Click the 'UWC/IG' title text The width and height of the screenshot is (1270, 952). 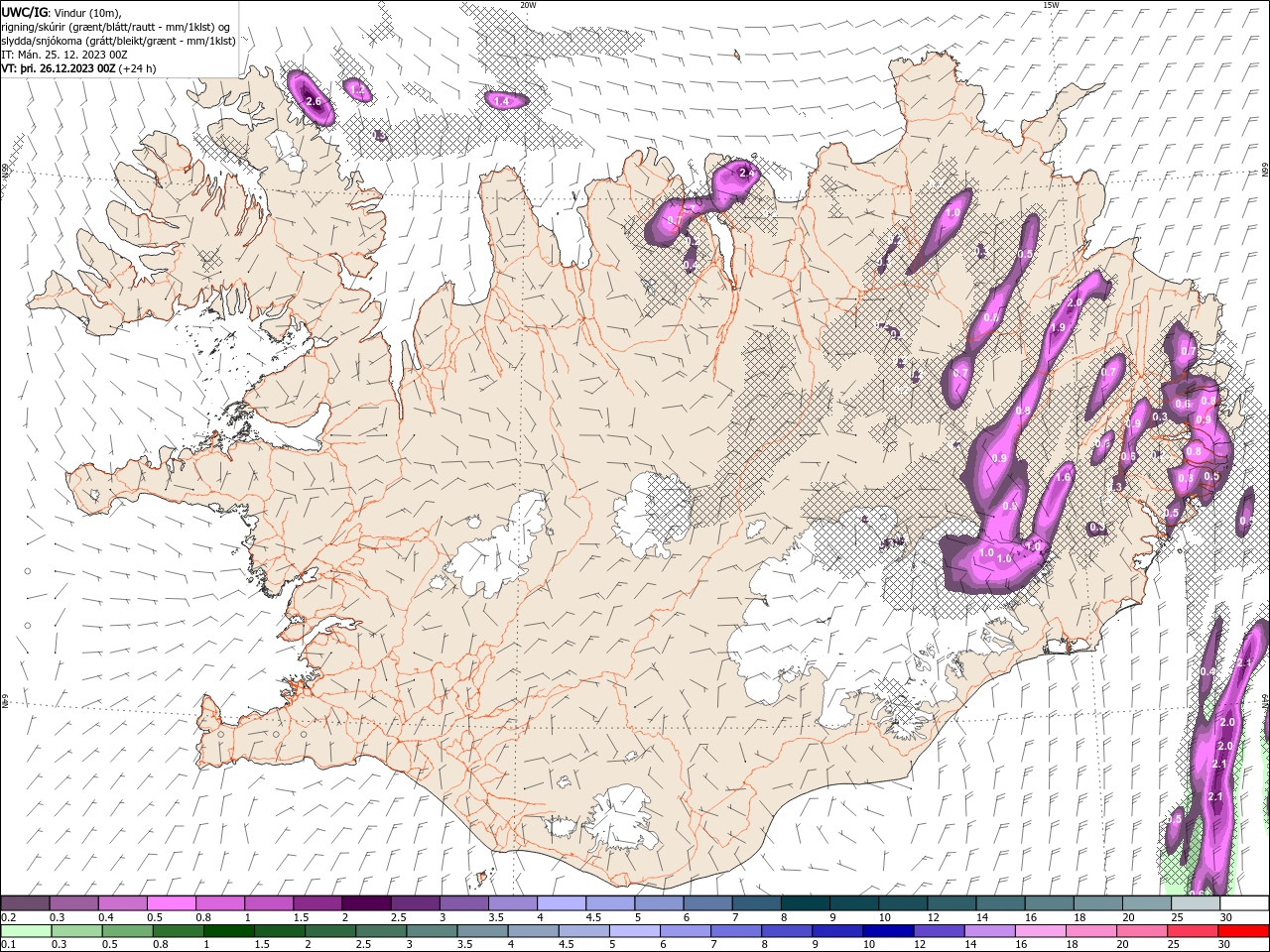(24, 12)
